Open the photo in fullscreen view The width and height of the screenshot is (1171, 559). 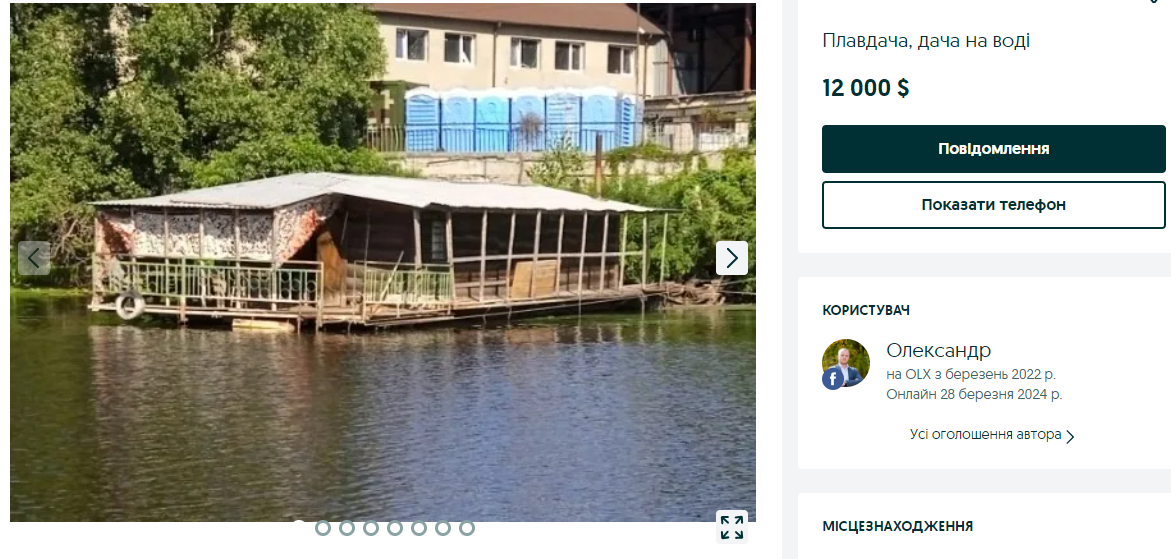pos(732,526)
